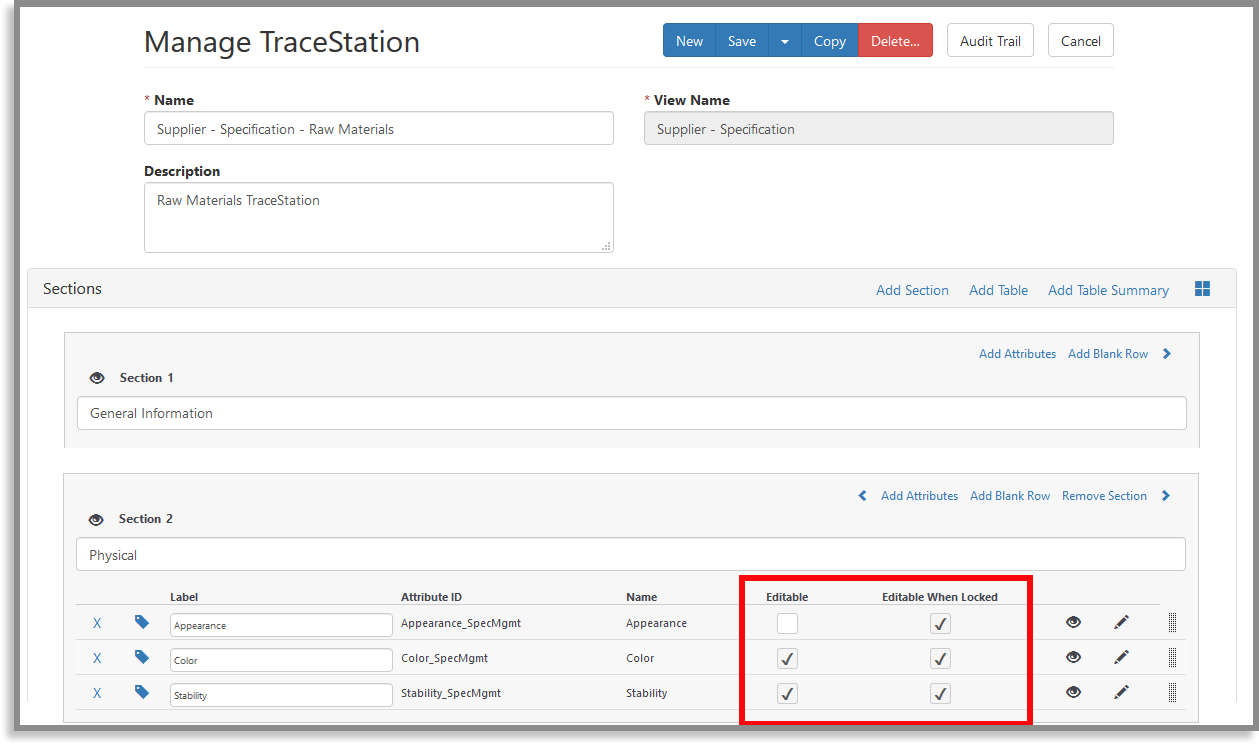This screenshot has height=745, width=1259.
Task: Click the Save button
Action: pos(742,41)
